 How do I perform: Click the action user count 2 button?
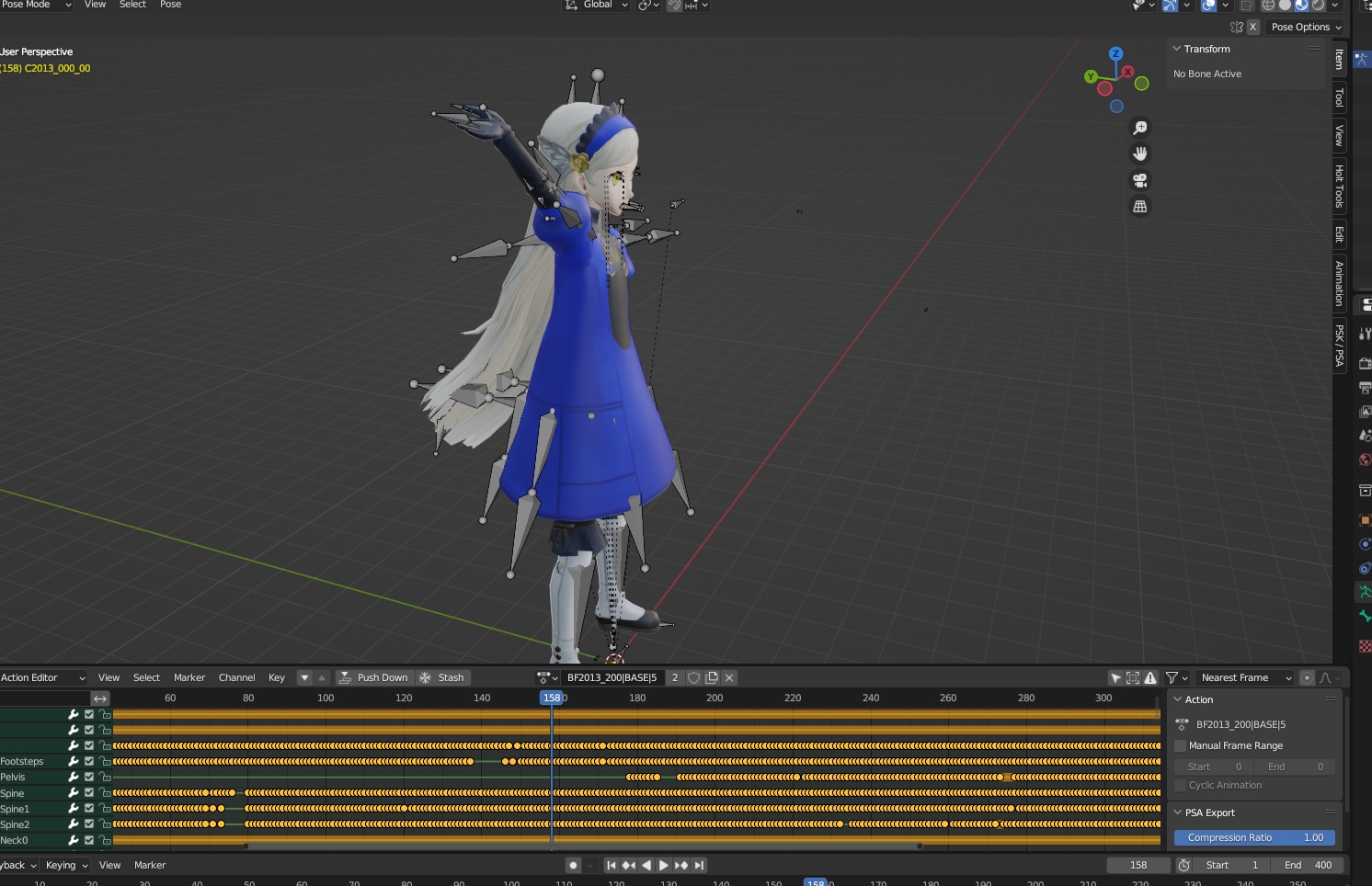(675, 677)
